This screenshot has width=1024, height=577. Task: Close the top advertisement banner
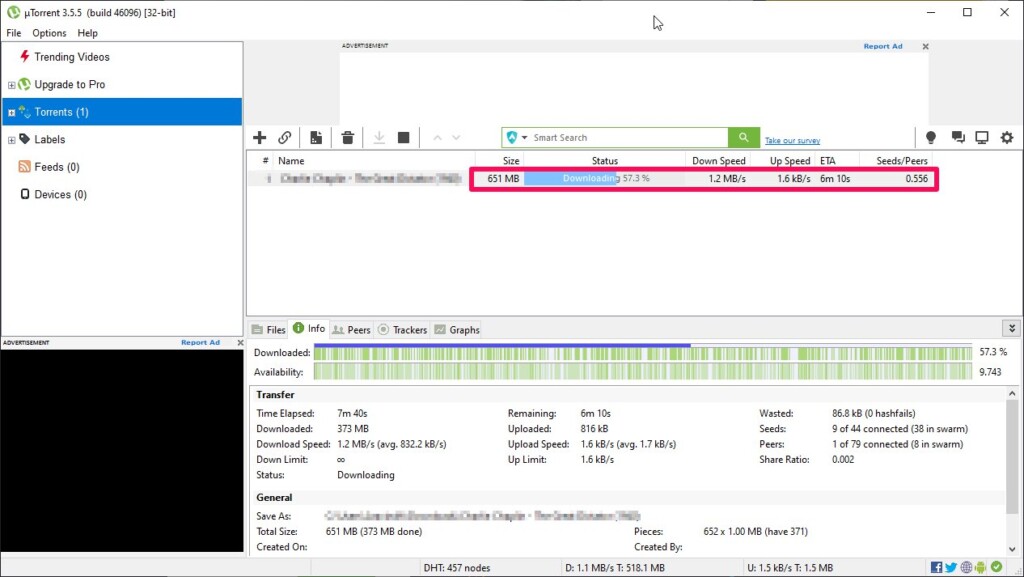925,46
